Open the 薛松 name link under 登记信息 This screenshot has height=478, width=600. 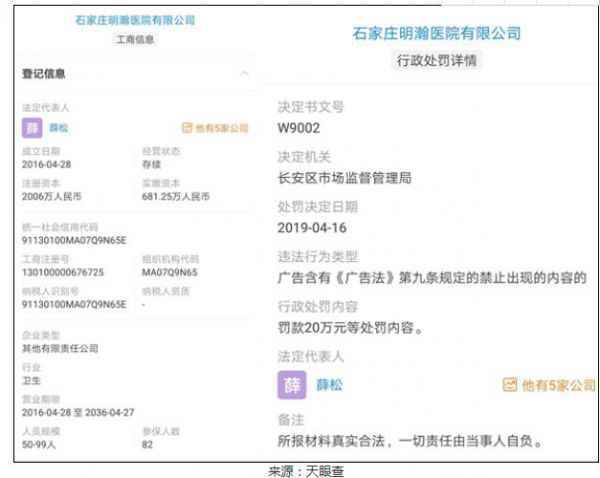pos(59,128)
